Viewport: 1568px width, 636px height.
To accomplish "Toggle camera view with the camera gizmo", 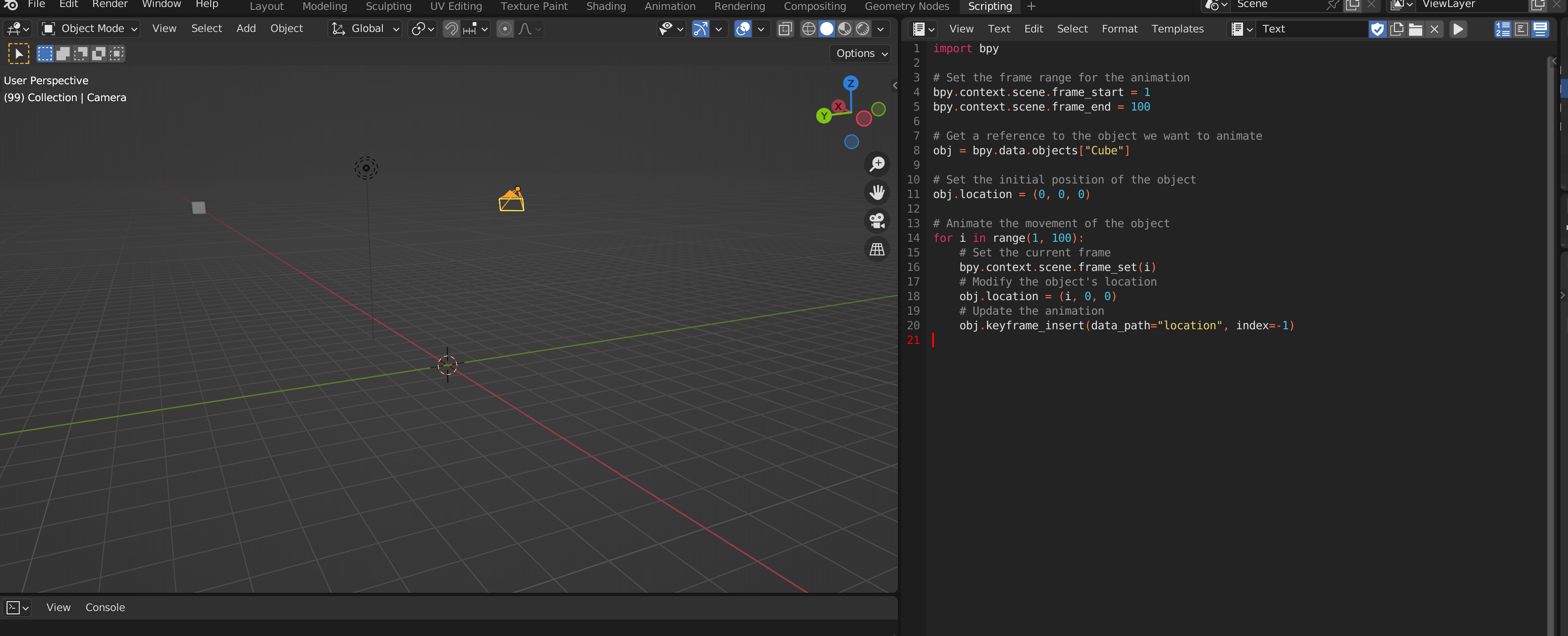I will (877, 220).
